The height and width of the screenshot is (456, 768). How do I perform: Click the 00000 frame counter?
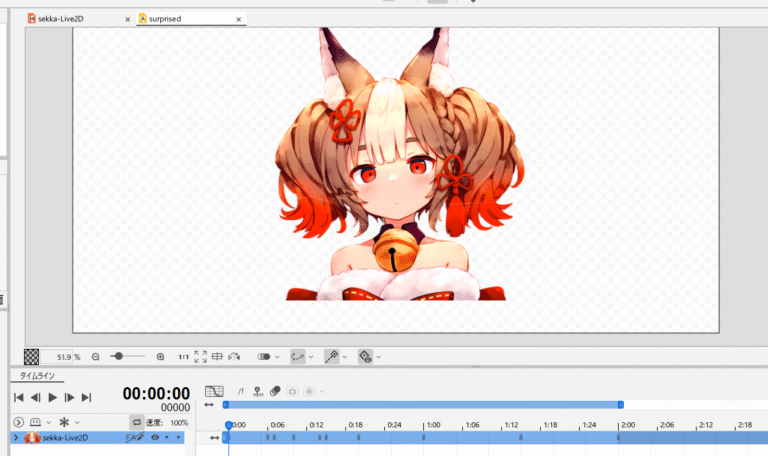click(x=175, y=408)
